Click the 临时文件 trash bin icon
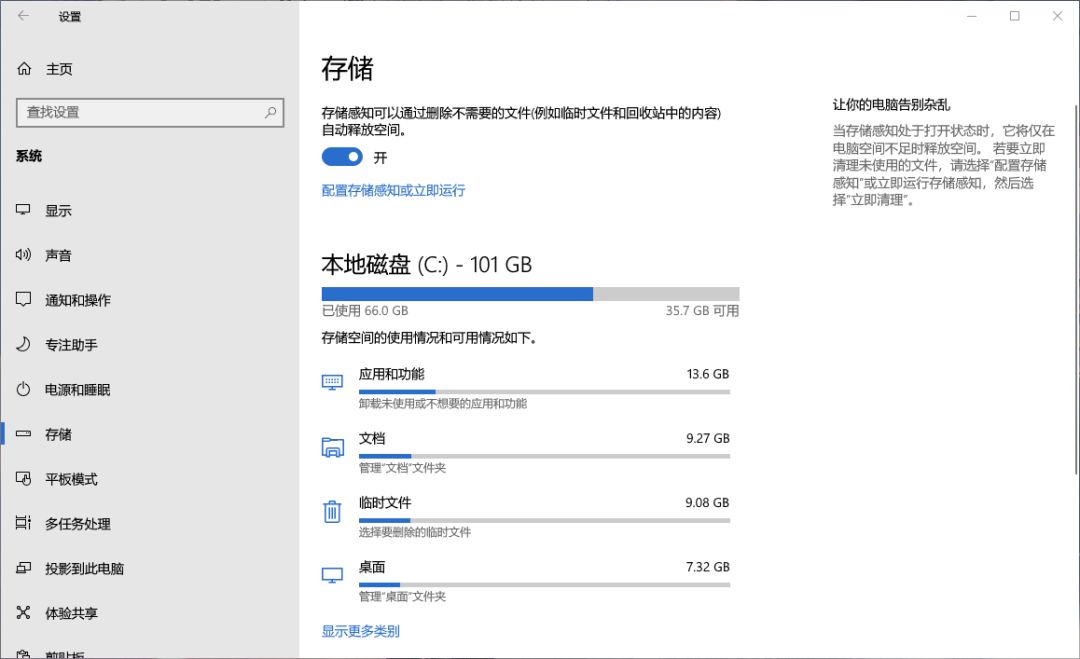The image size is (1080, 659). pos(332,512)
